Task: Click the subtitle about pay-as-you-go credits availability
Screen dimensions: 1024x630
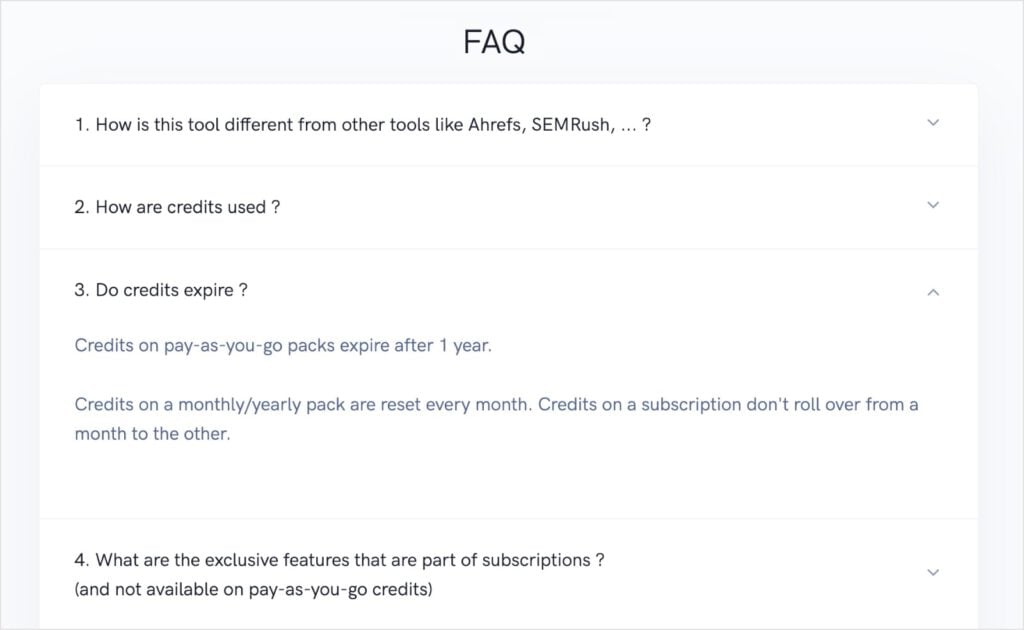Action: 252,589
